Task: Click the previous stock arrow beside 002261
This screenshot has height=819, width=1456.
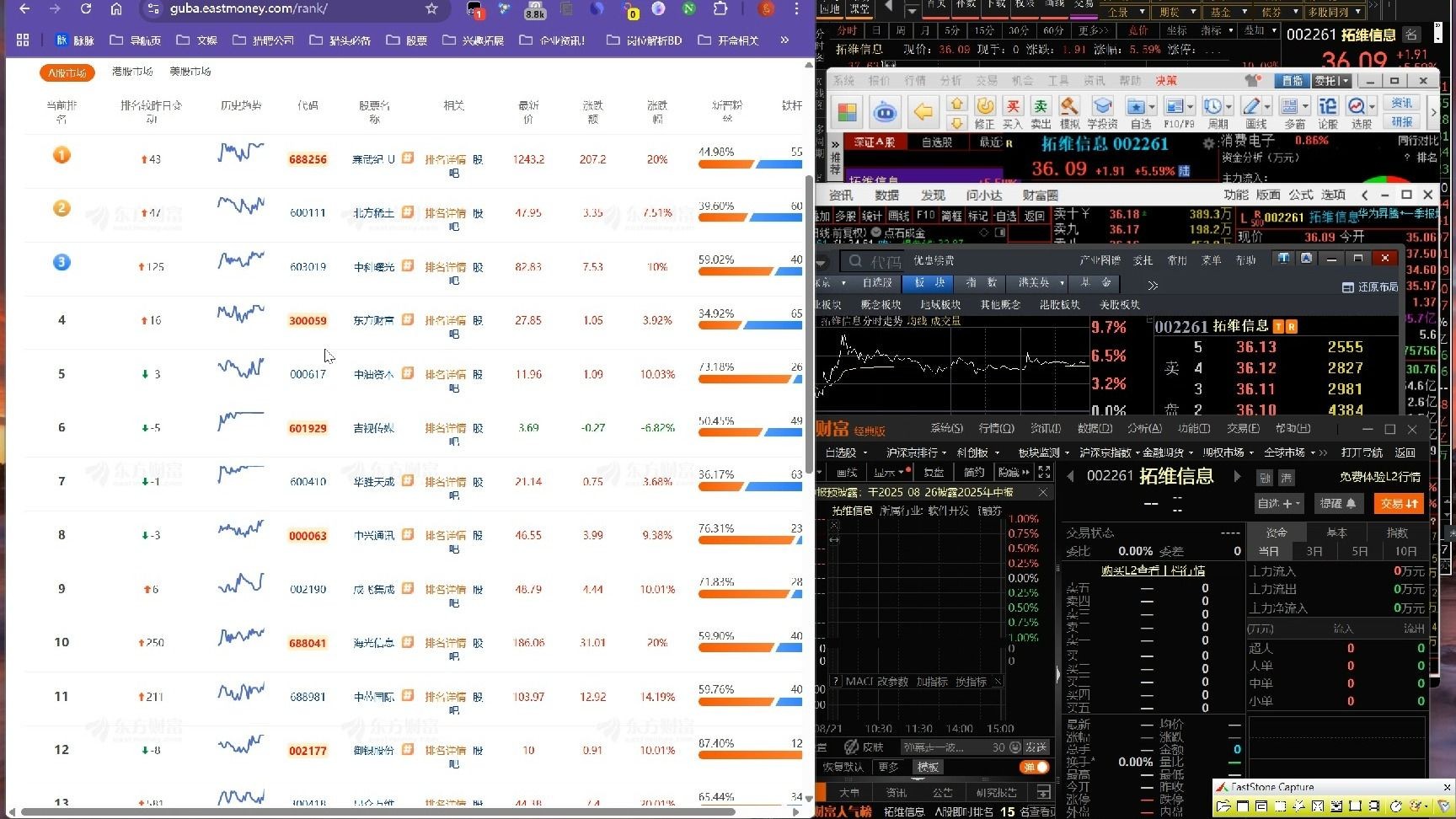Action: coord(1071,476)
